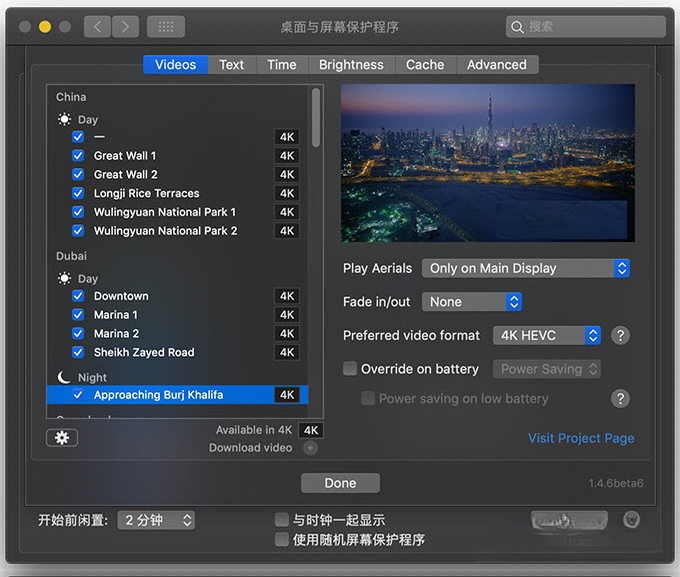
Task: Click the Download video label
Action: pyautogui.click(x=251, y=448)
